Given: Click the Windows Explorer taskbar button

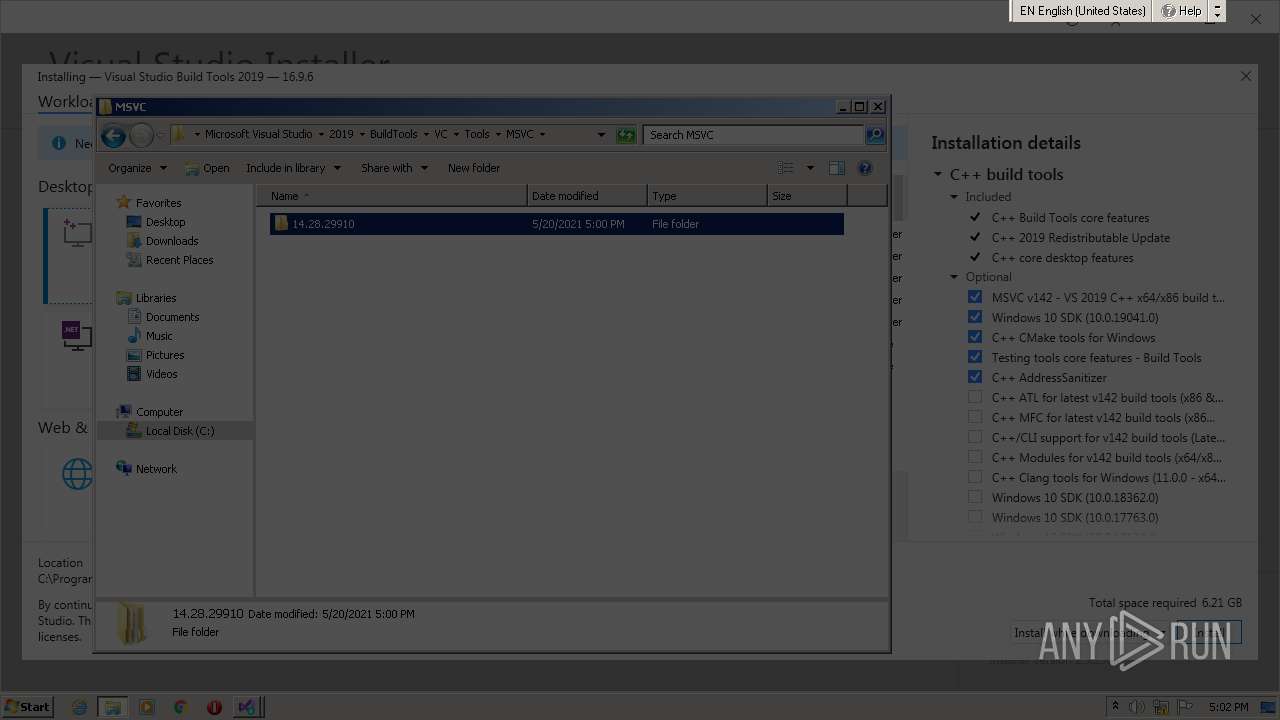Looking at the screenshot, I should click(x=113, y=707).
